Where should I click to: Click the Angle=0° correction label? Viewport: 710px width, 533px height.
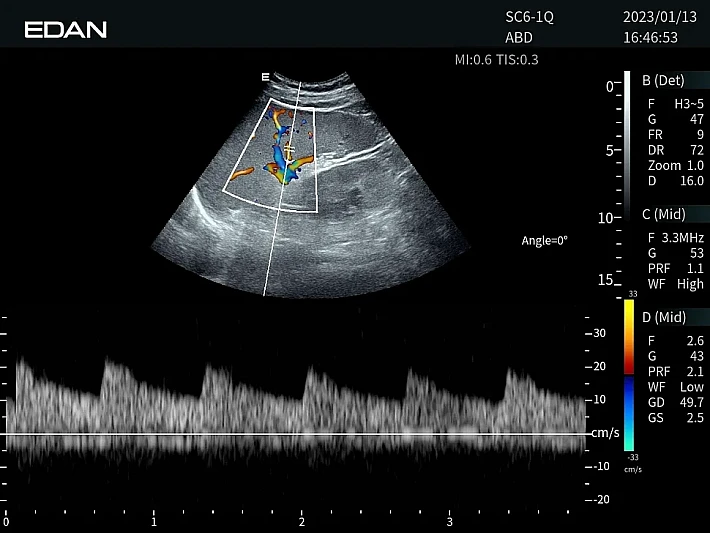coord(544,241)
